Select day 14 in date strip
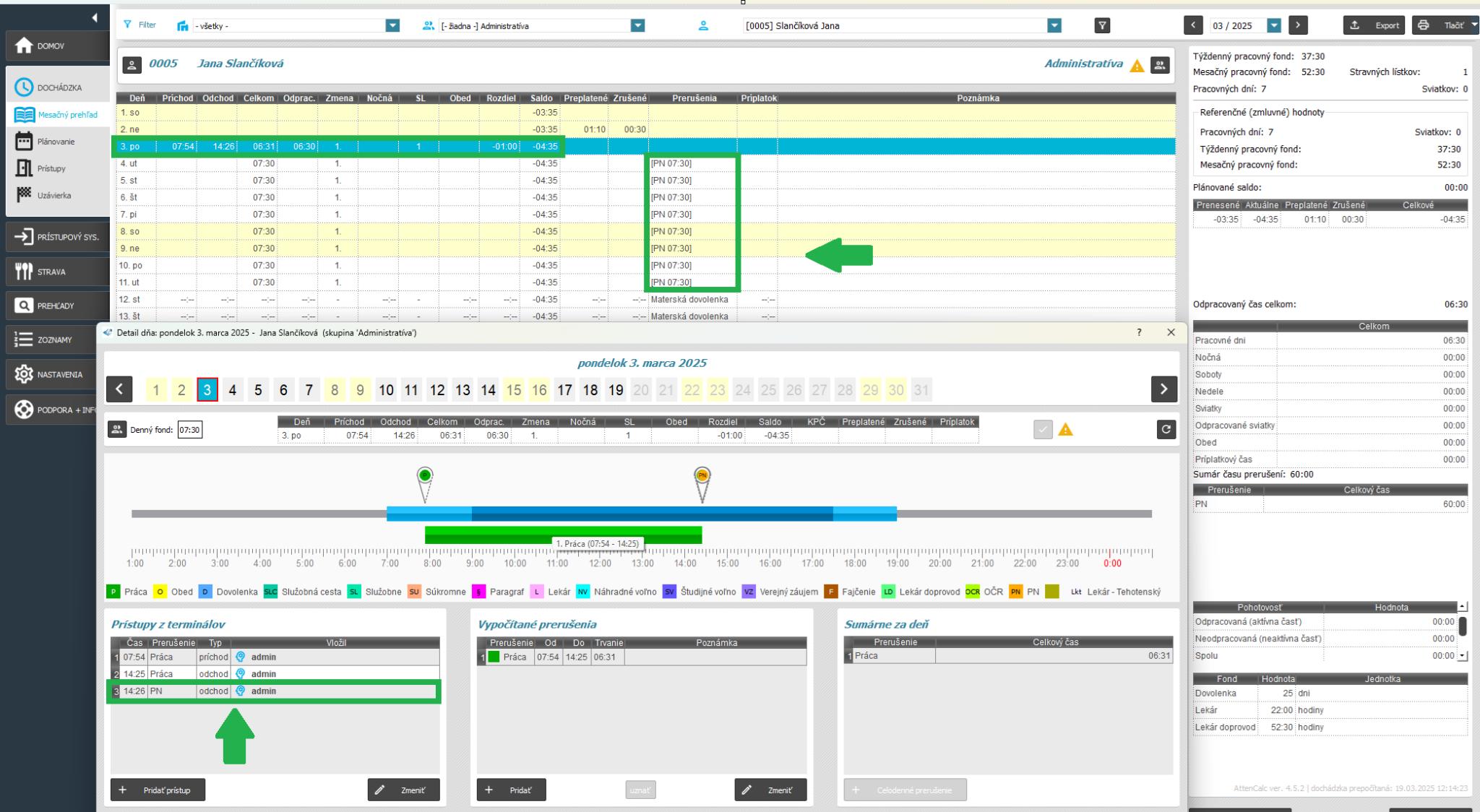The image size is (1480, 812). tap(488, 390)
